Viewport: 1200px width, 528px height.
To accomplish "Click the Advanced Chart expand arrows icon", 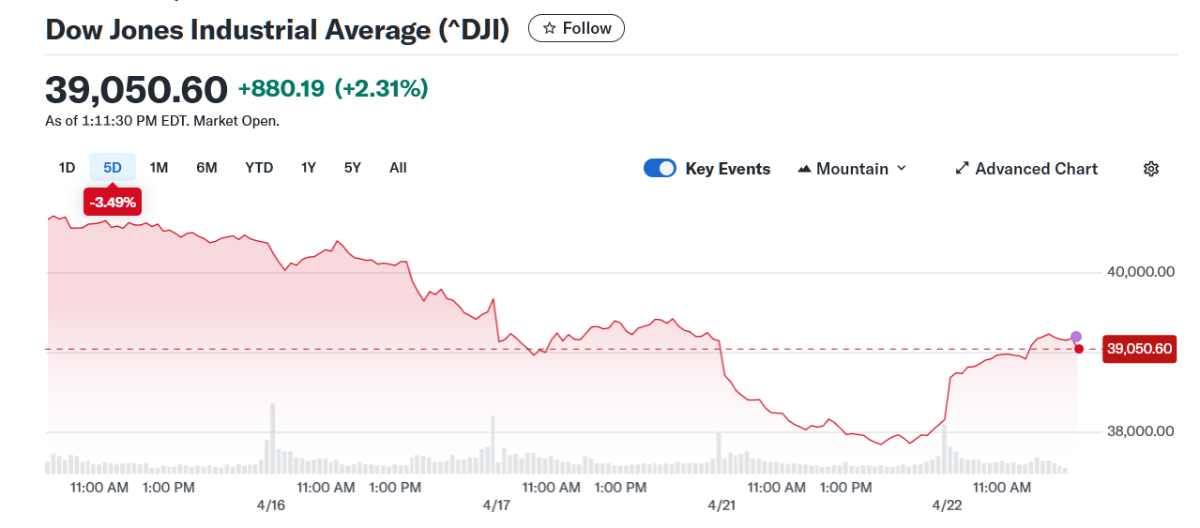I will point(962,169).
